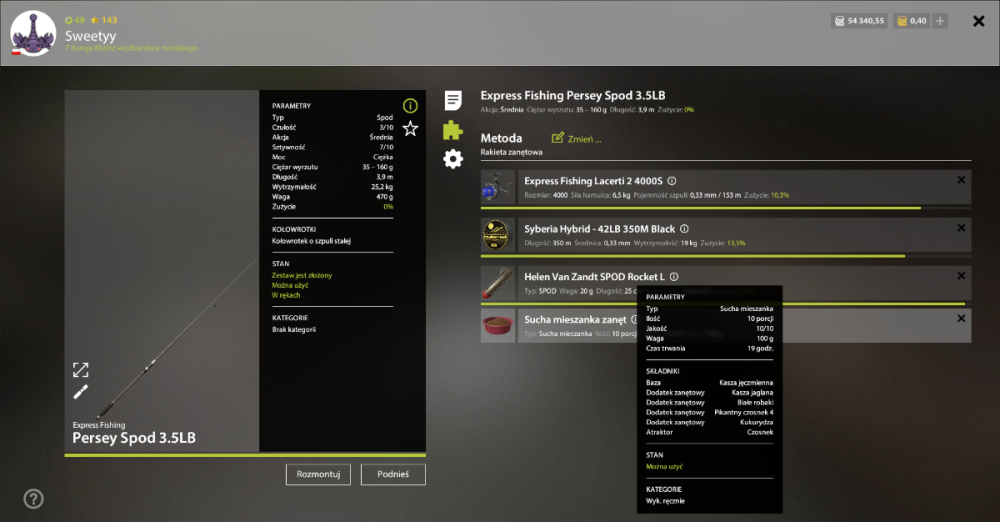Click the Kasza jęczmienna base ingredient
Image resolution: width=1000 pixels, height=522 pixels.
tap(746, 383)
